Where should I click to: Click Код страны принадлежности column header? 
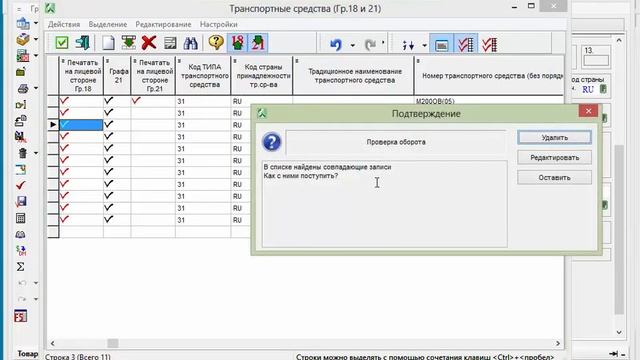coord(262,76)
